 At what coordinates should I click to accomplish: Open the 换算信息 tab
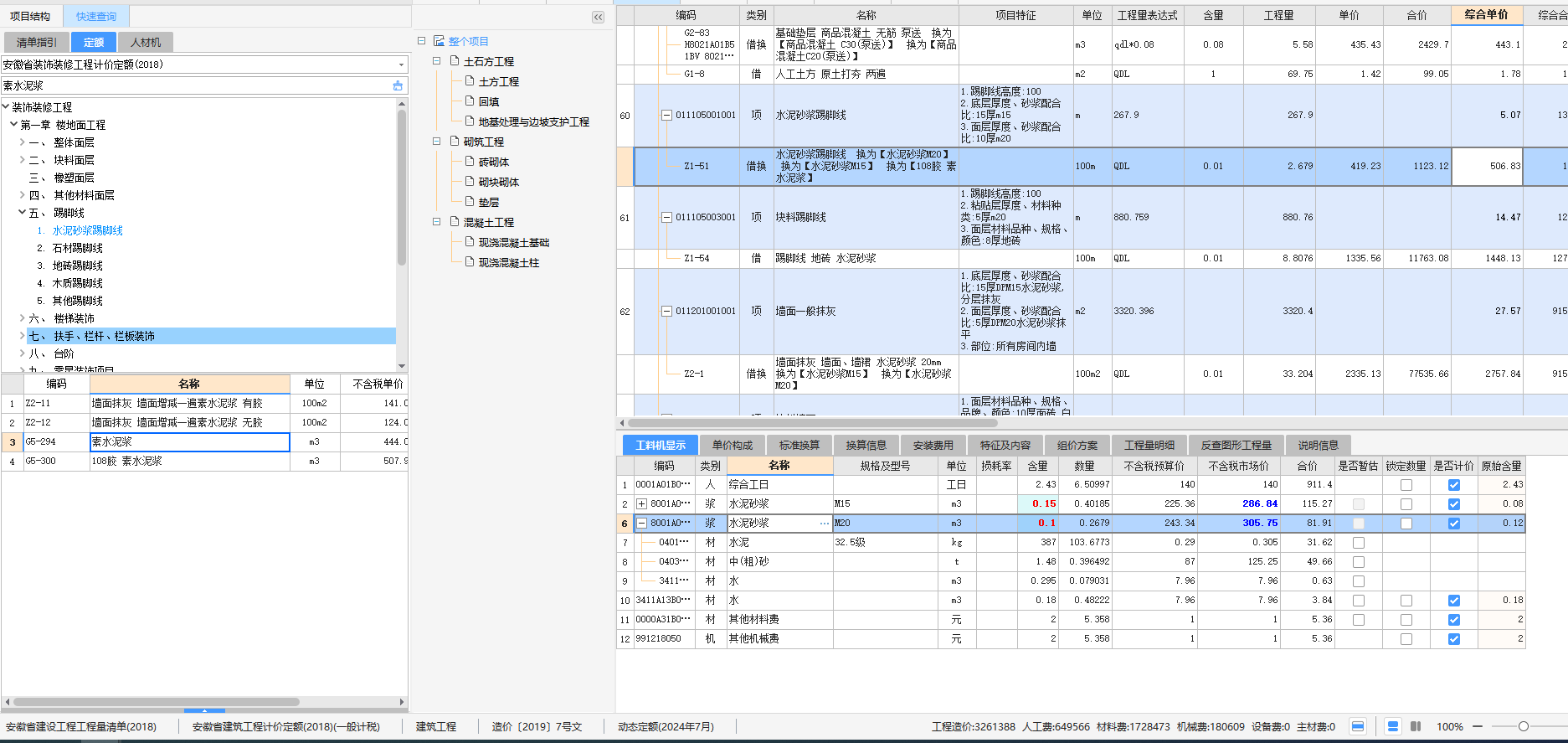[x=866, y=445]
